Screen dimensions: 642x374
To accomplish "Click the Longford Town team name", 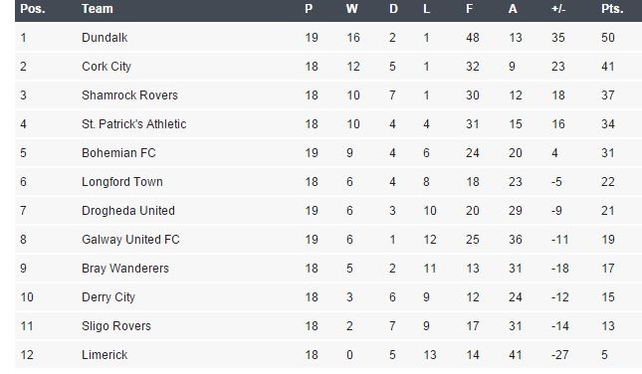I will tap(122, 182).
